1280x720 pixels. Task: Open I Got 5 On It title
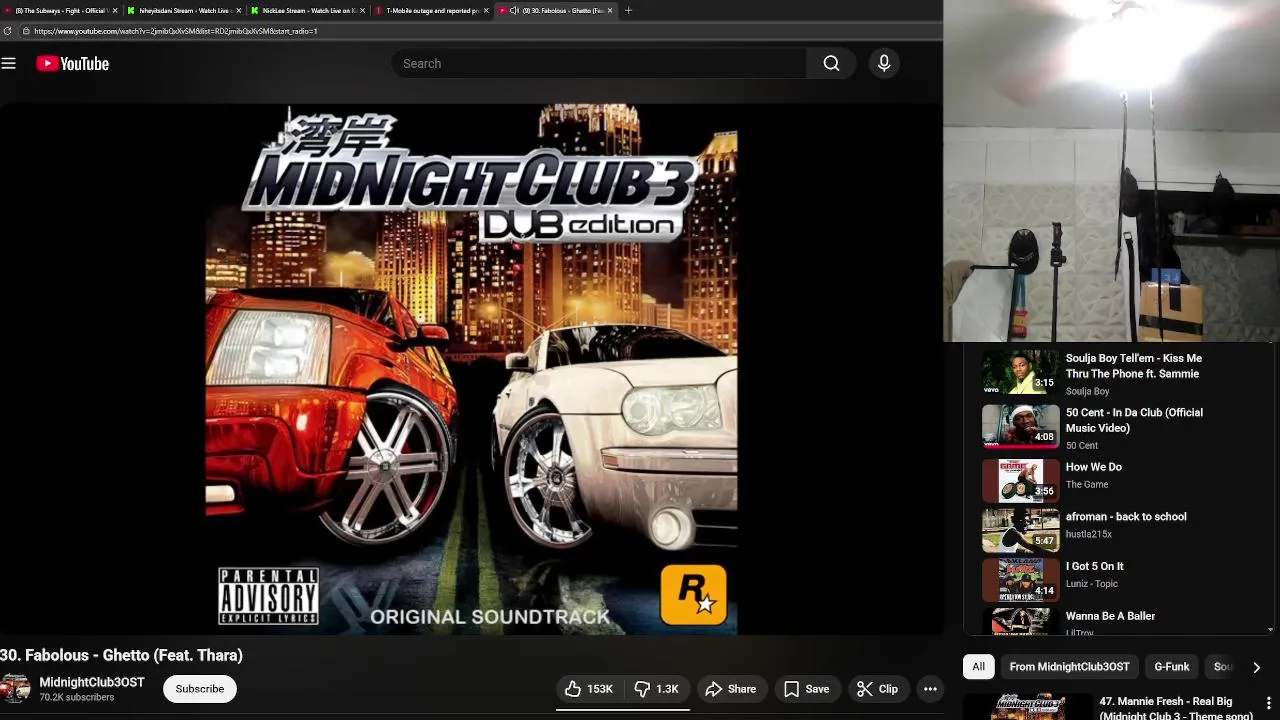[1094, 566]
